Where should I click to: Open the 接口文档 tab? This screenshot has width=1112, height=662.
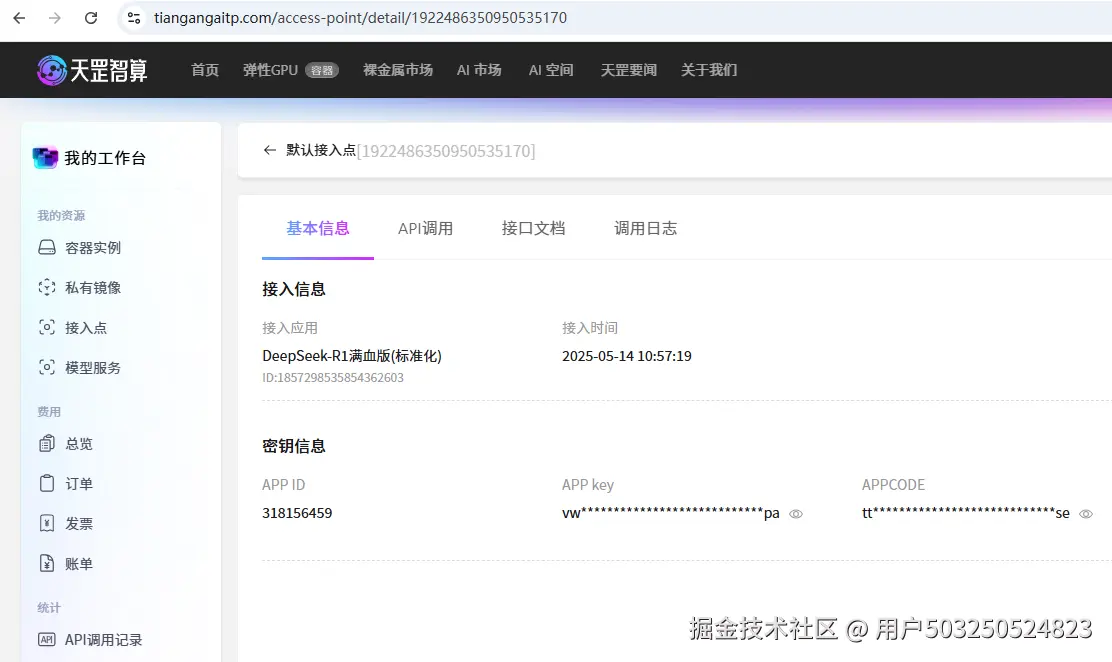(534, 228)
